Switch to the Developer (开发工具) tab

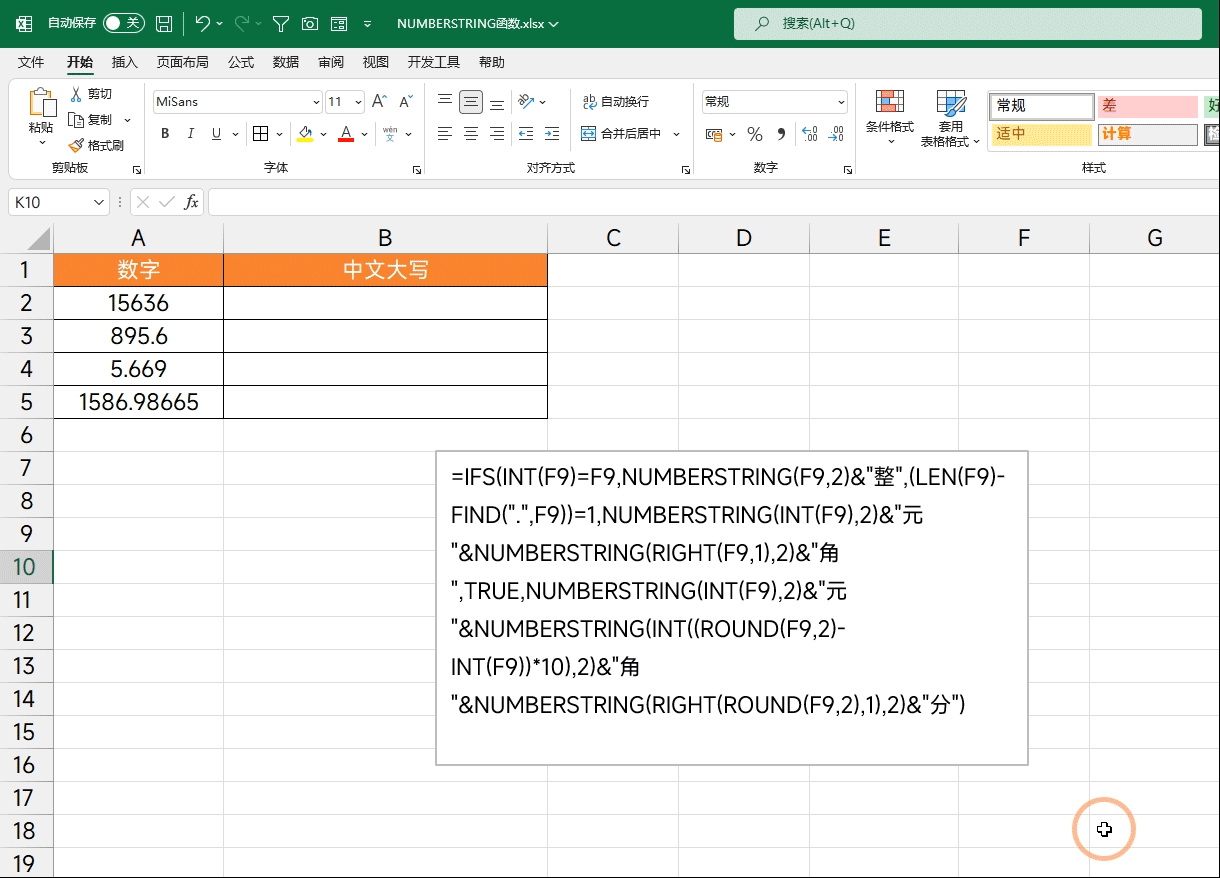pyautogui.click(x=434, y=62)
